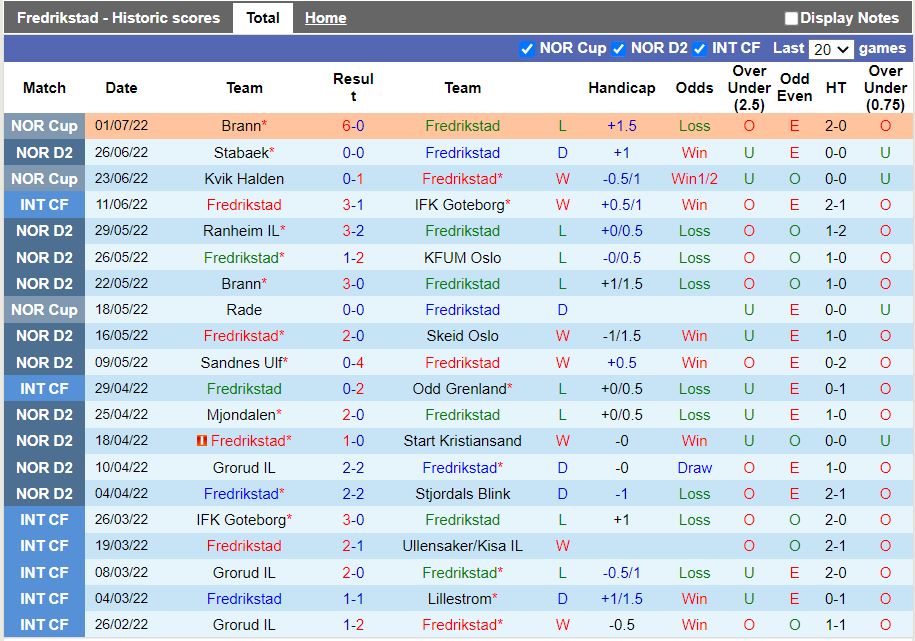Select the KFUM Oslo team name
This screenshot has height=641, width=915.
(x=462, y=257)
